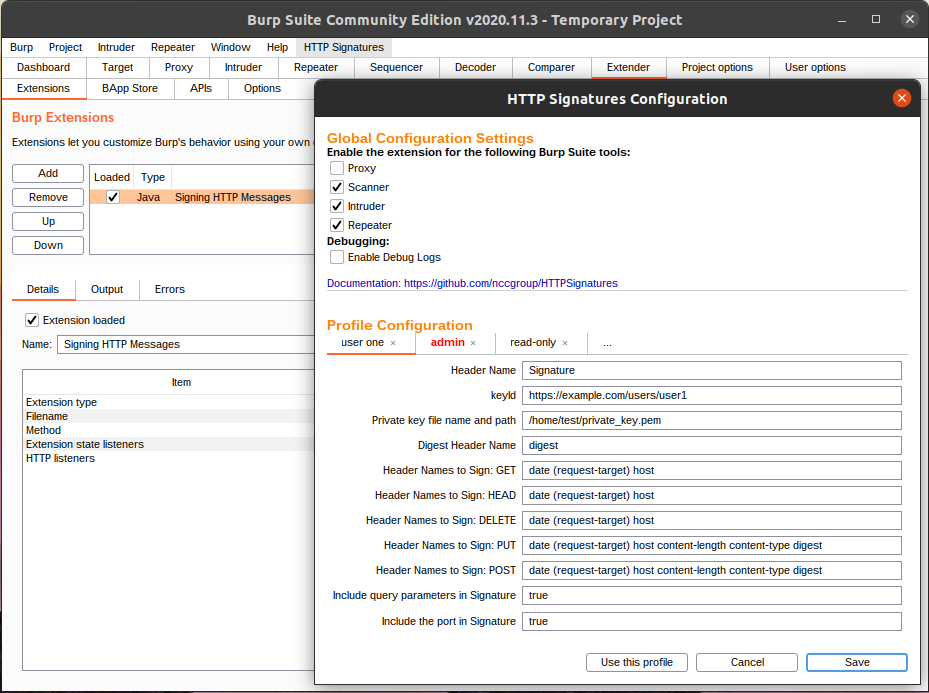
Task: Select the 'HTTP listeners' item row
Action: (x=169, y=458)
